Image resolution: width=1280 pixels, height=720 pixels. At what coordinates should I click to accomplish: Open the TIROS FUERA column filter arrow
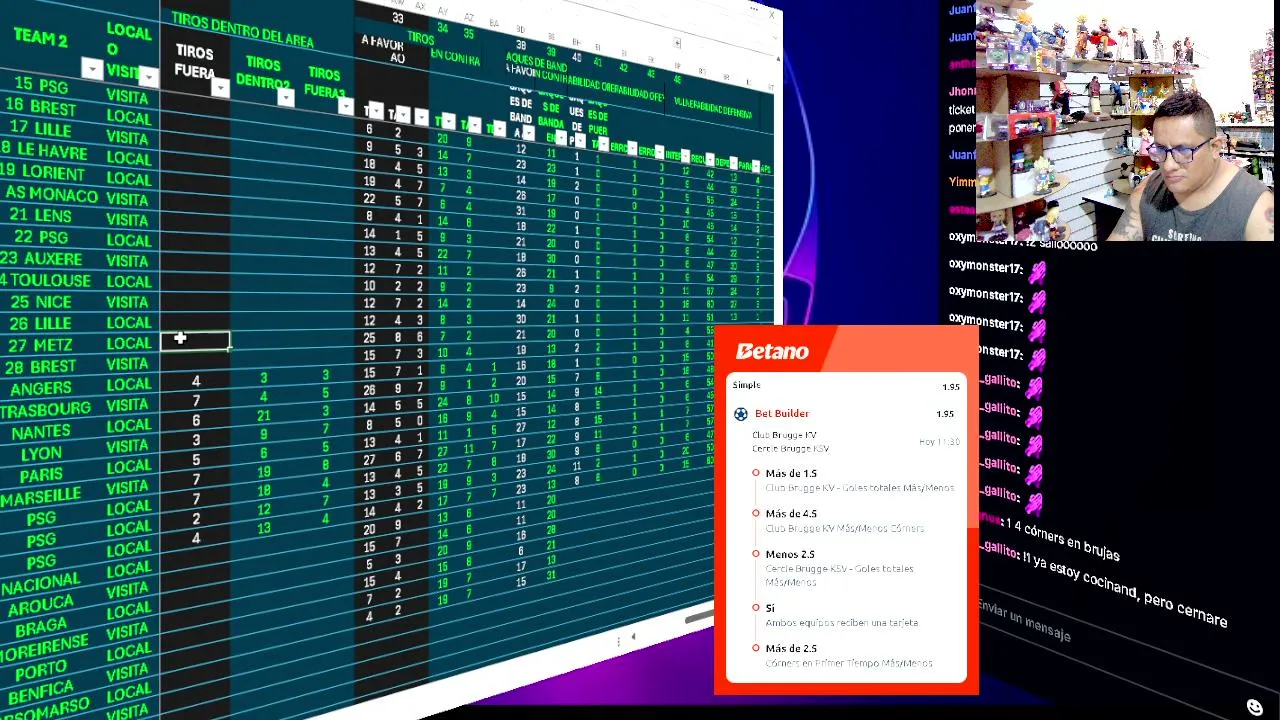pos(220,88)
